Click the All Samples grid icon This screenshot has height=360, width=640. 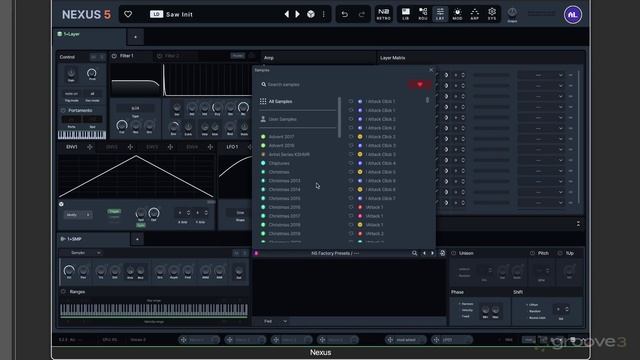tap(263, 101)
